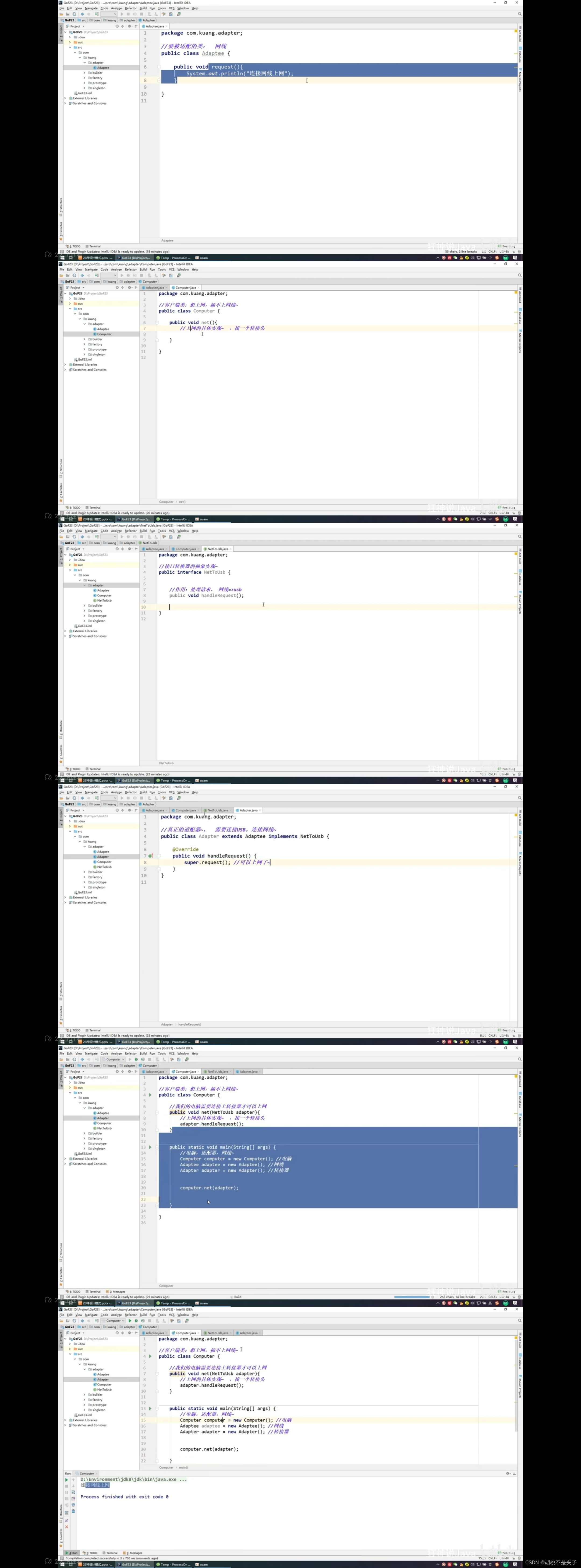Open Project view dropdown in Adaptee.java window
This screenshot has width=581, height=1568.
[x=76, y=26]
